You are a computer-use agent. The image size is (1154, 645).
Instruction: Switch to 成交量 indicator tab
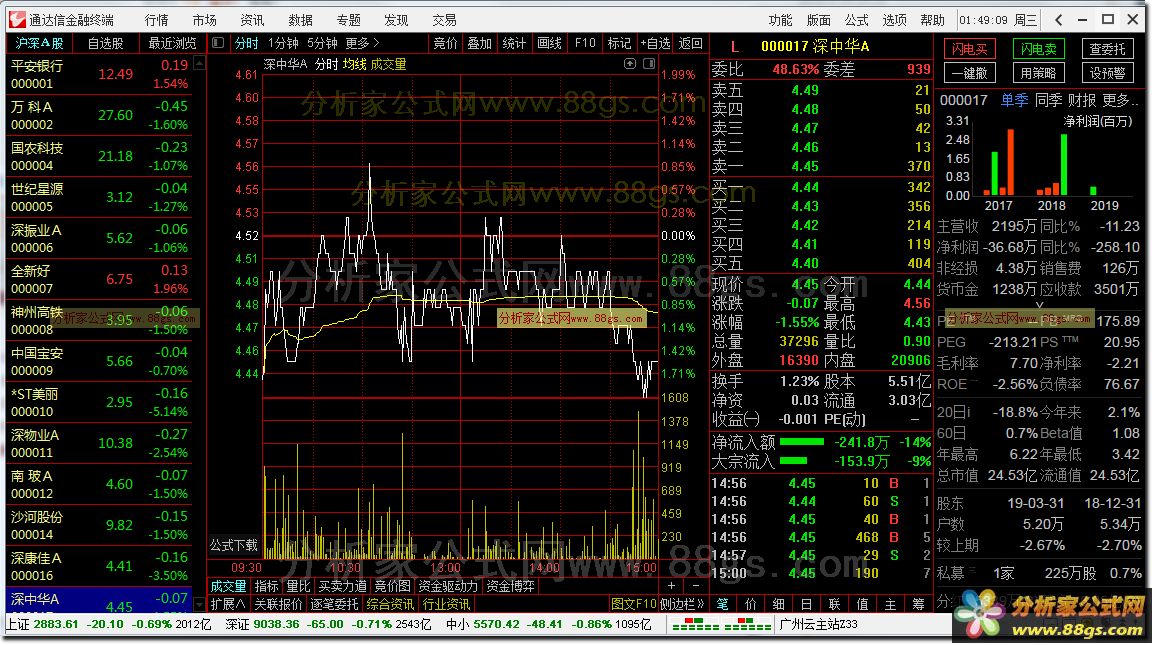[228, 586]
